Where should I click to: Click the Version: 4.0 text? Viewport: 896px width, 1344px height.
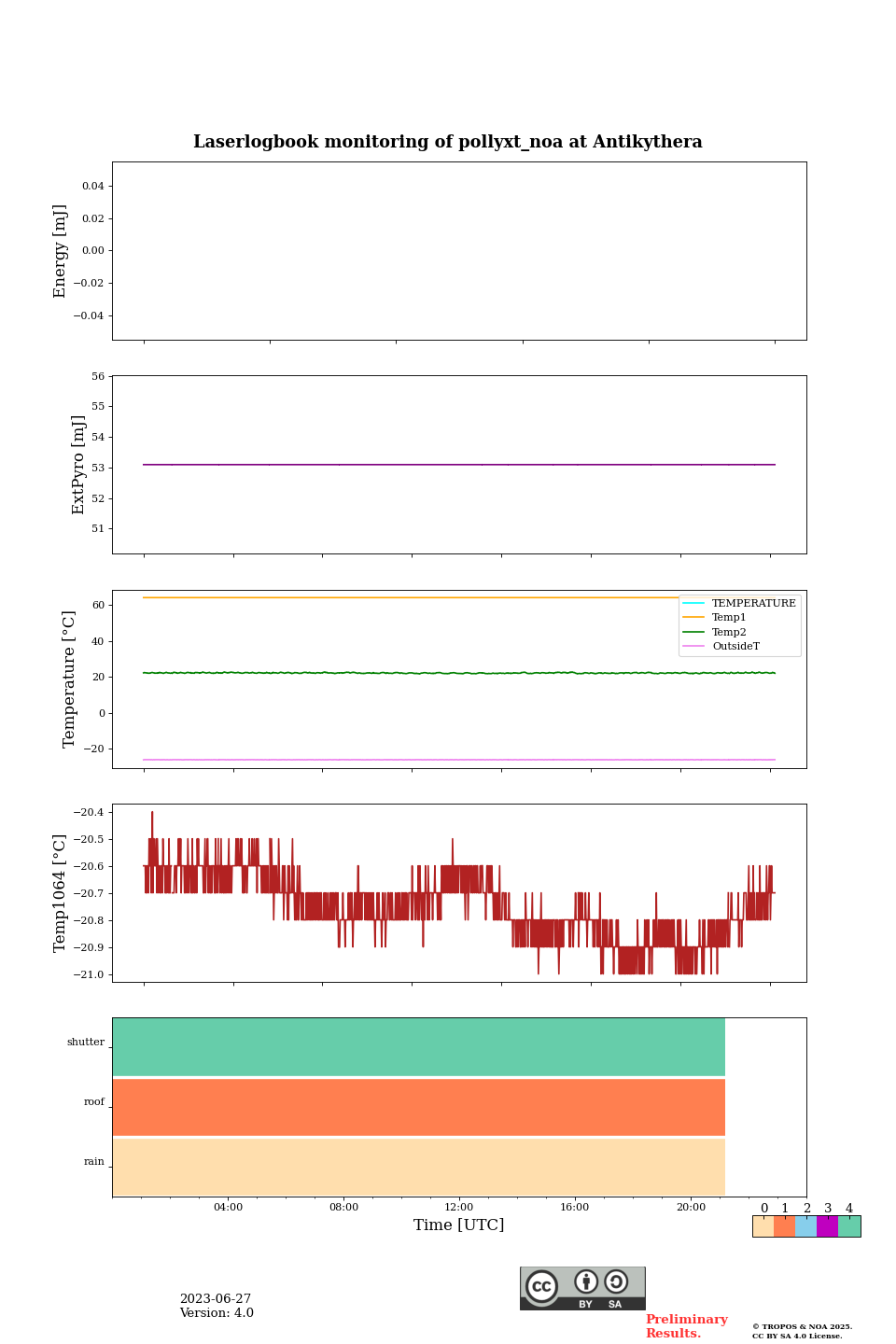(217, 1313)
